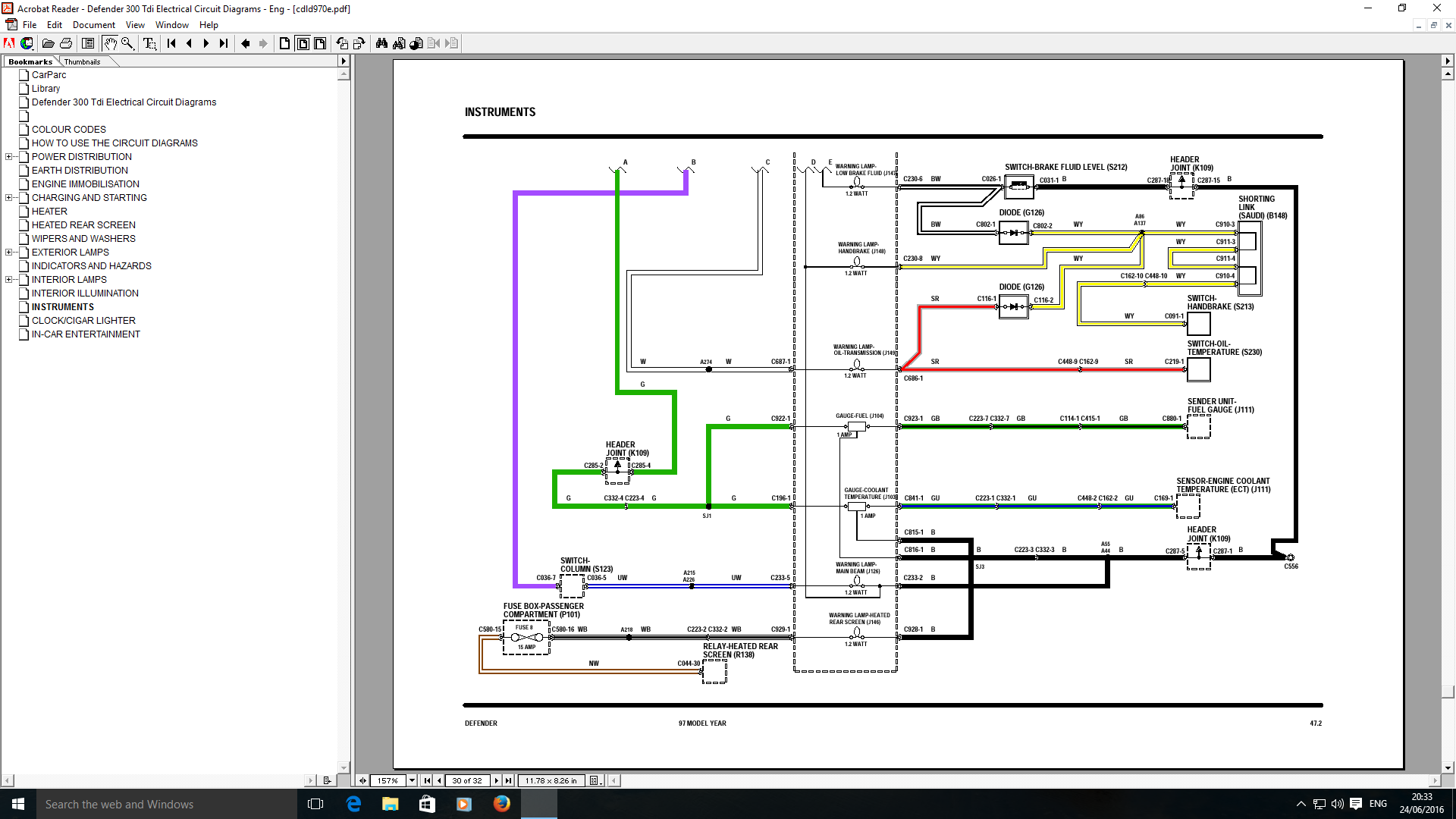Set Fit Width page view
Viewport: 1456px width, 819px height.
point(320,43)
